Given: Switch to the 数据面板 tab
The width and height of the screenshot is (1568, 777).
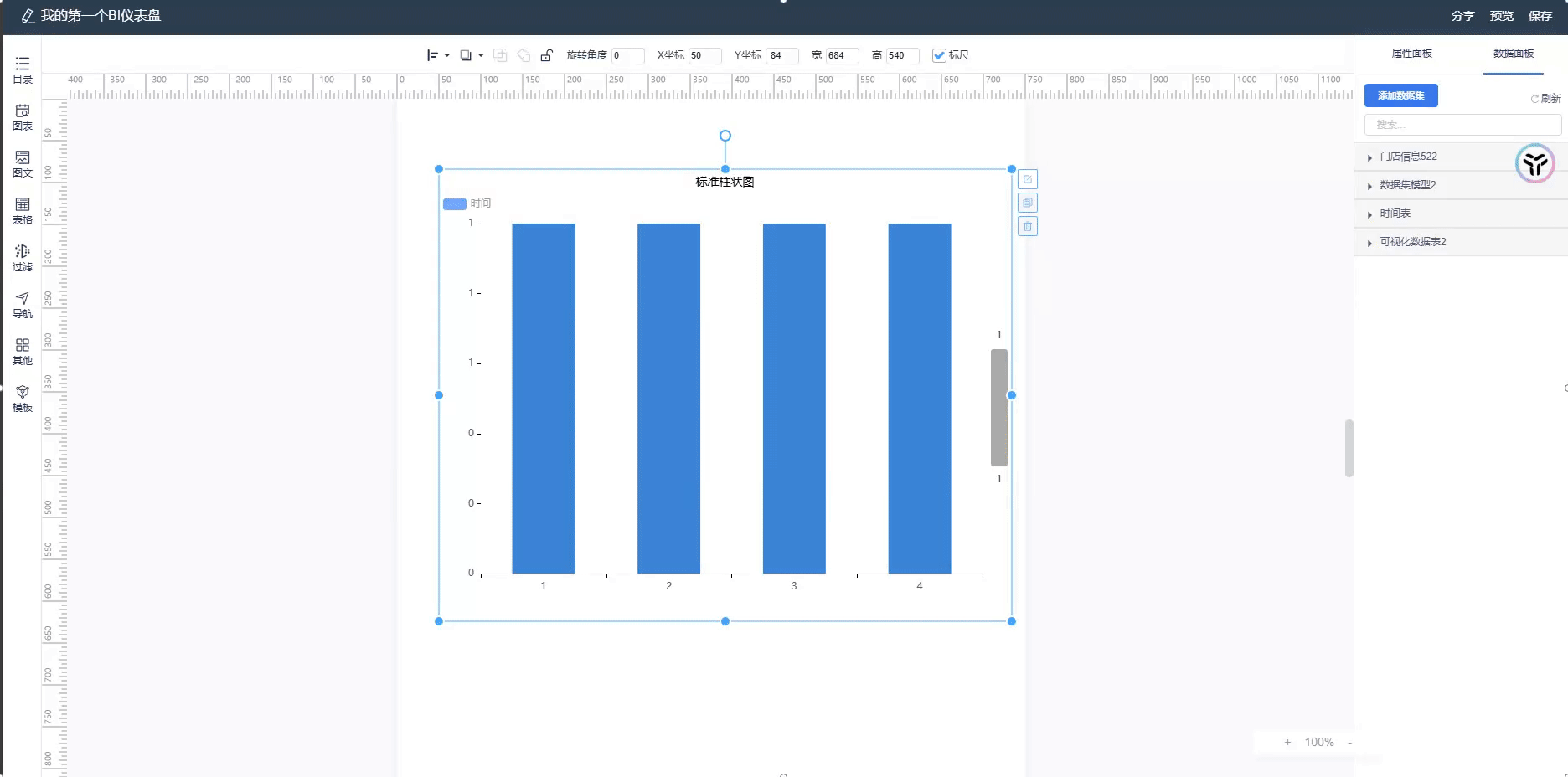Looking at the screenshot, I should tap(1513, 54).
